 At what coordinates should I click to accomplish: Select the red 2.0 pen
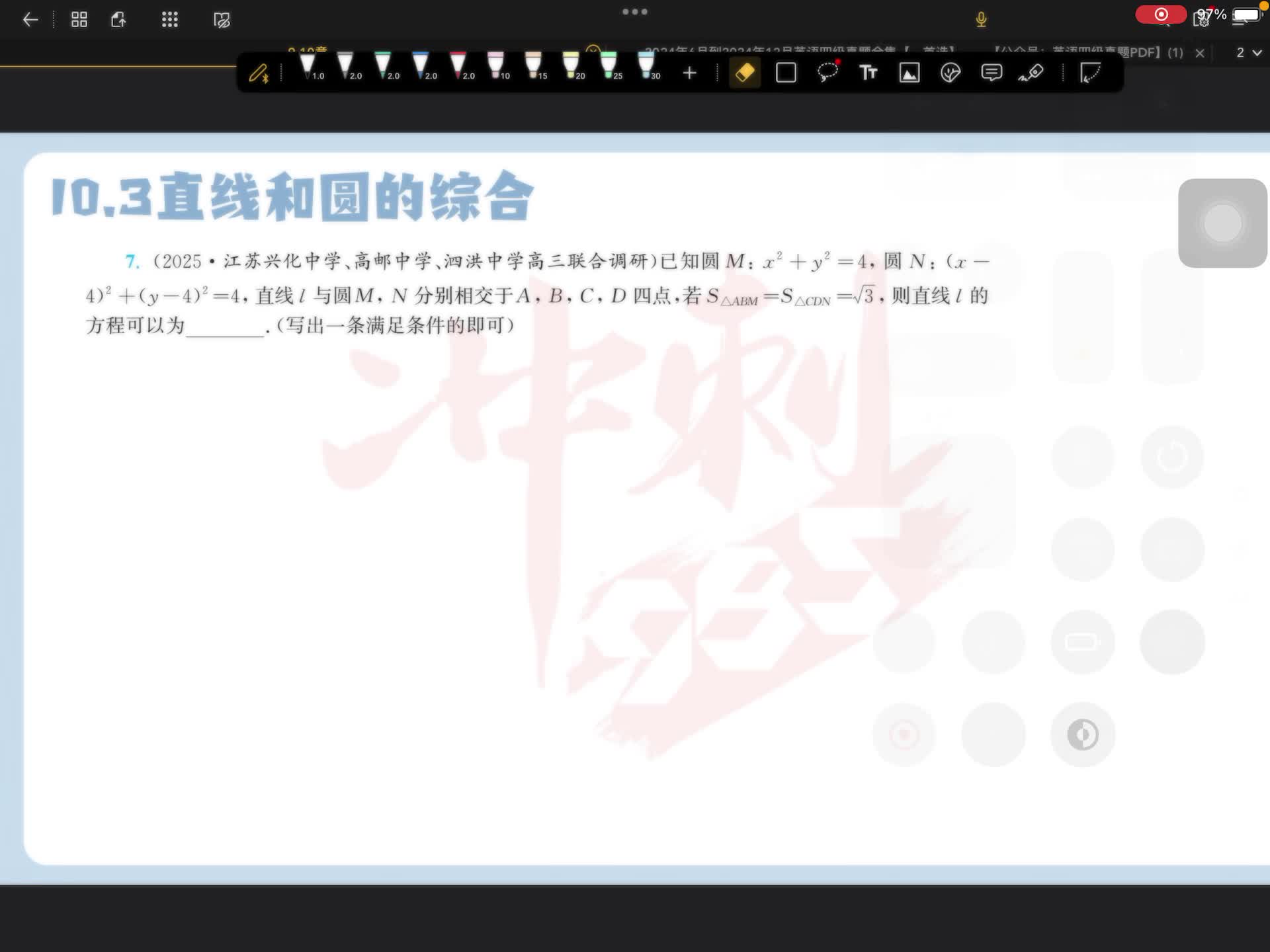(458, 67)
